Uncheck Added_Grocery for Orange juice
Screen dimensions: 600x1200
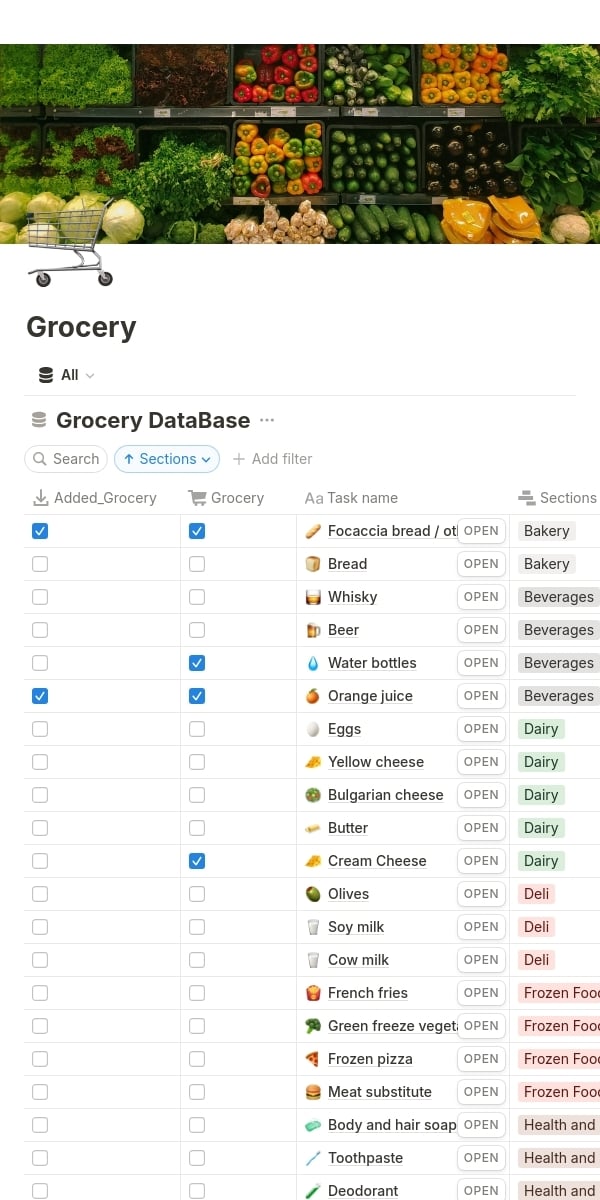point(40,696)
